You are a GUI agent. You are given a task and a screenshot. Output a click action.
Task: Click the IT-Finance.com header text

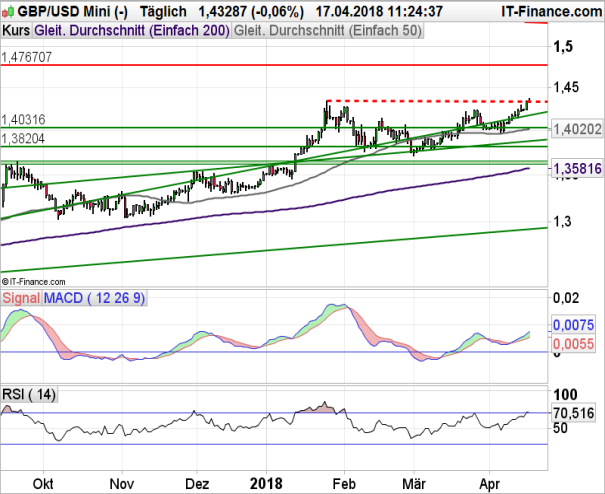(x=552, y=12)
